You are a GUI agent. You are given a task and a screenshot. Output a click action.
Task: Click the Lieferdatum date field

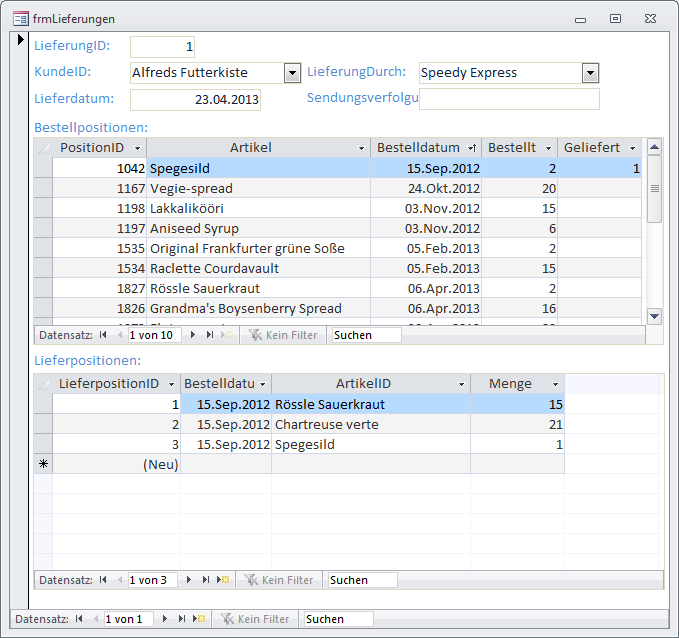point(195,99)
